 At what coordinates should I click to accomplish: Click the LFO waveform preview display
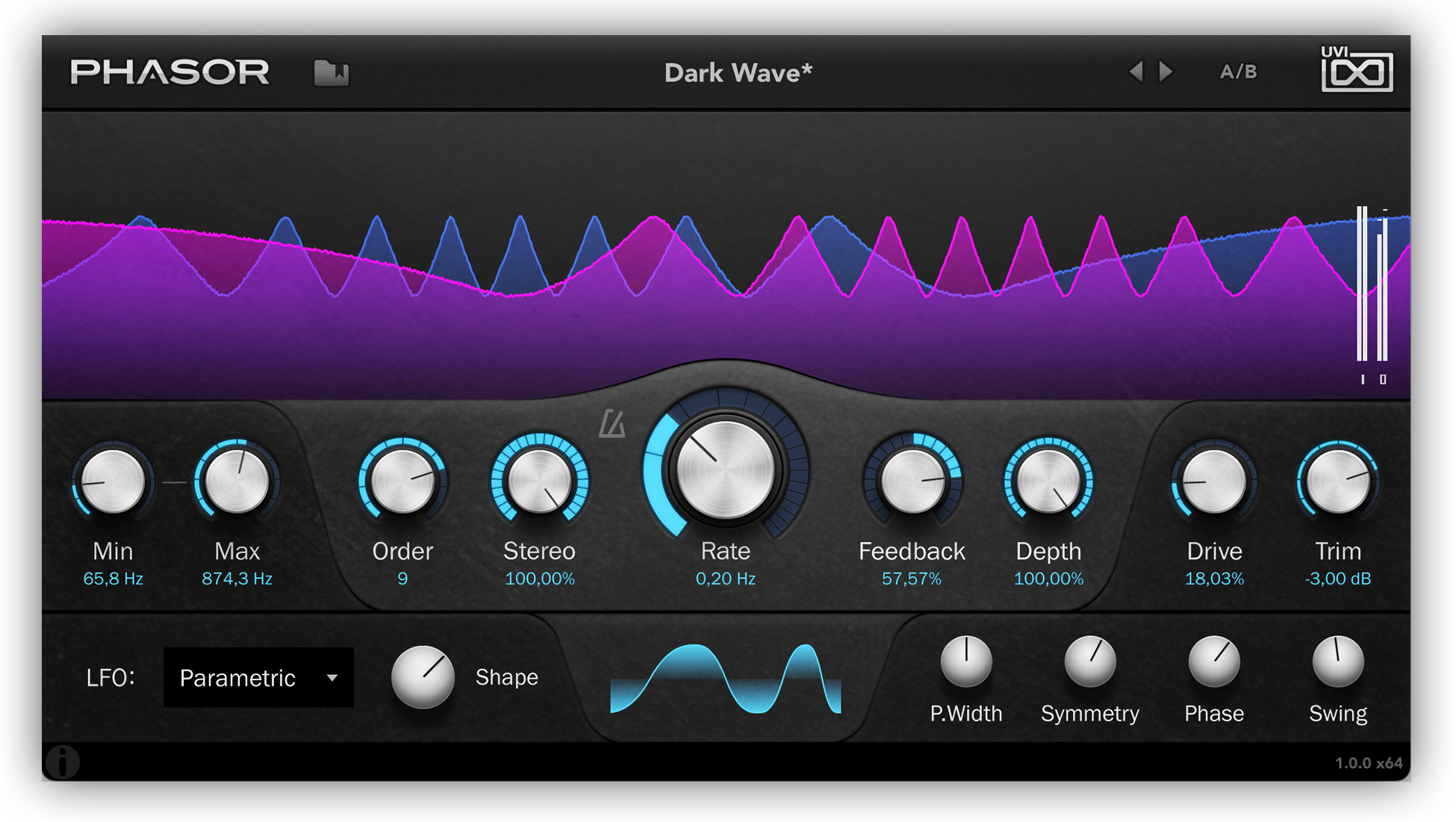tap(725, 678)
